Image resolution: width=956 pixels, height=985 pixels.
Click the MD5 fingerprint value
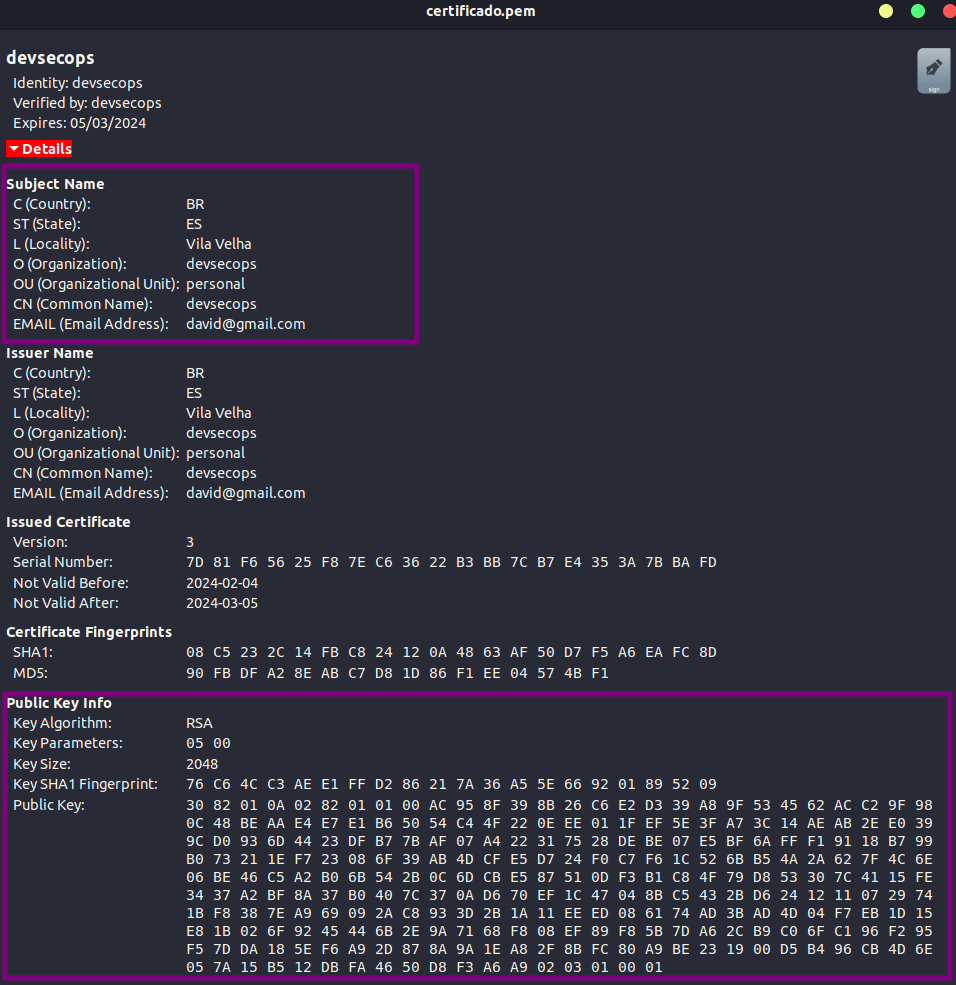coord(397,673)
